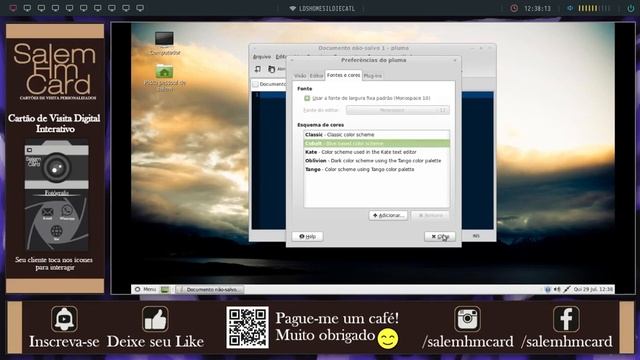Screen dimensions: 640x360
Task: Click the Adicionar button
Action: pos(388,215)
